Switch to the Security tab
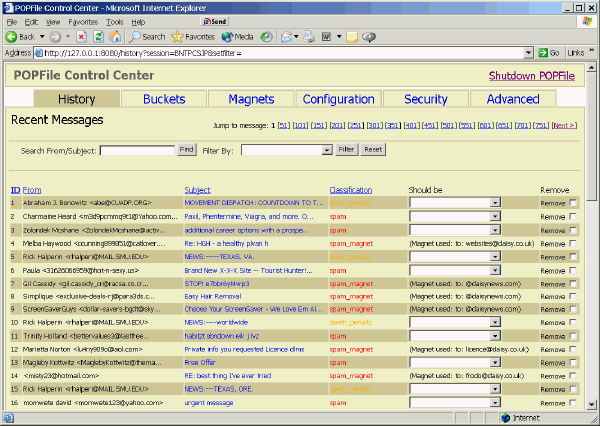Image resolution: width=600 pixels, height=426 pixels. click(426, 99)
